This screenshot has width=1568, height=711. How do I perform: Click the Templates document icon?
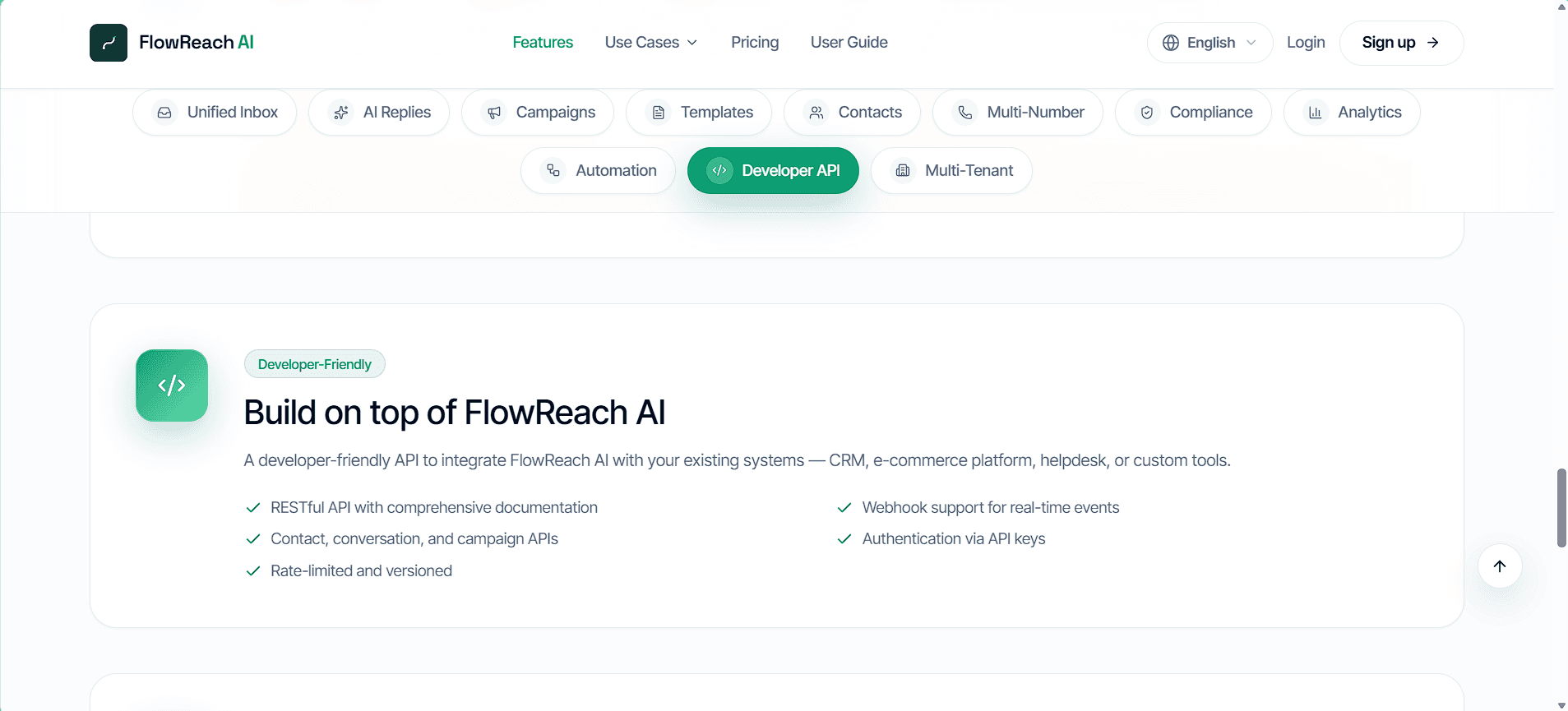point(659,113)
